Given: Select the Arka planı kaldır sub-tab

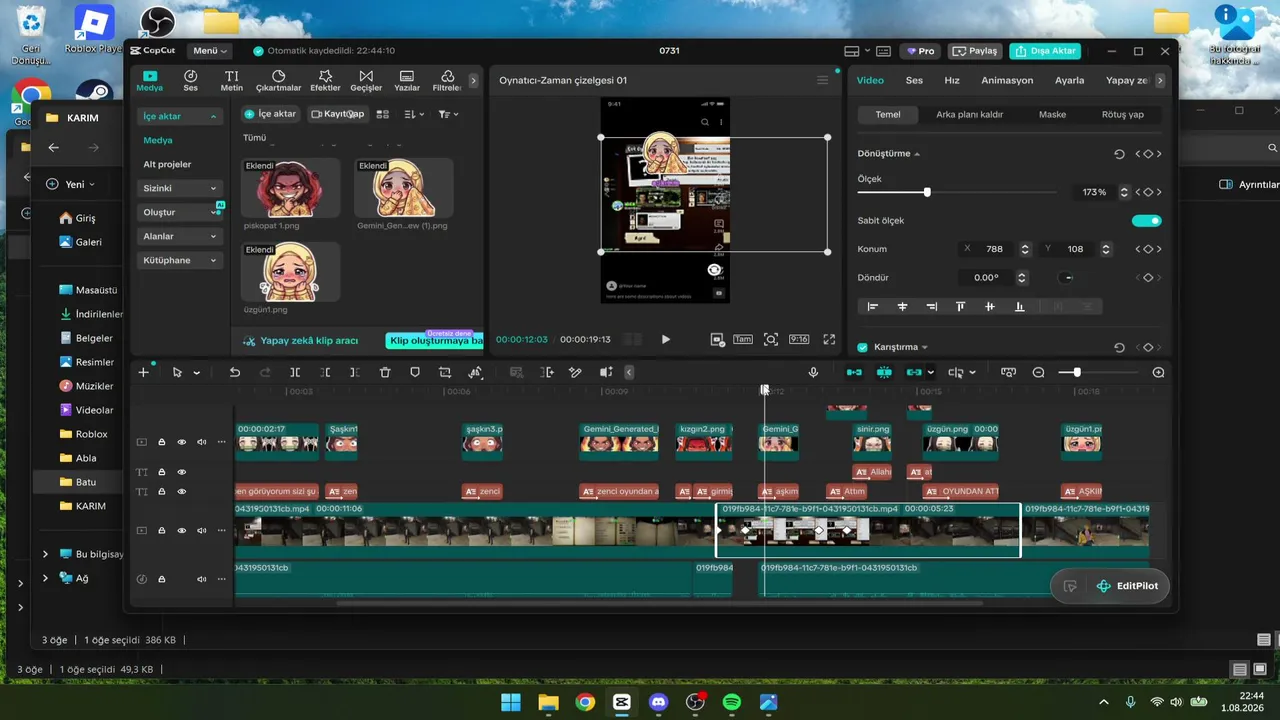Looking at the screenshot, I should [x=969, y=114].
